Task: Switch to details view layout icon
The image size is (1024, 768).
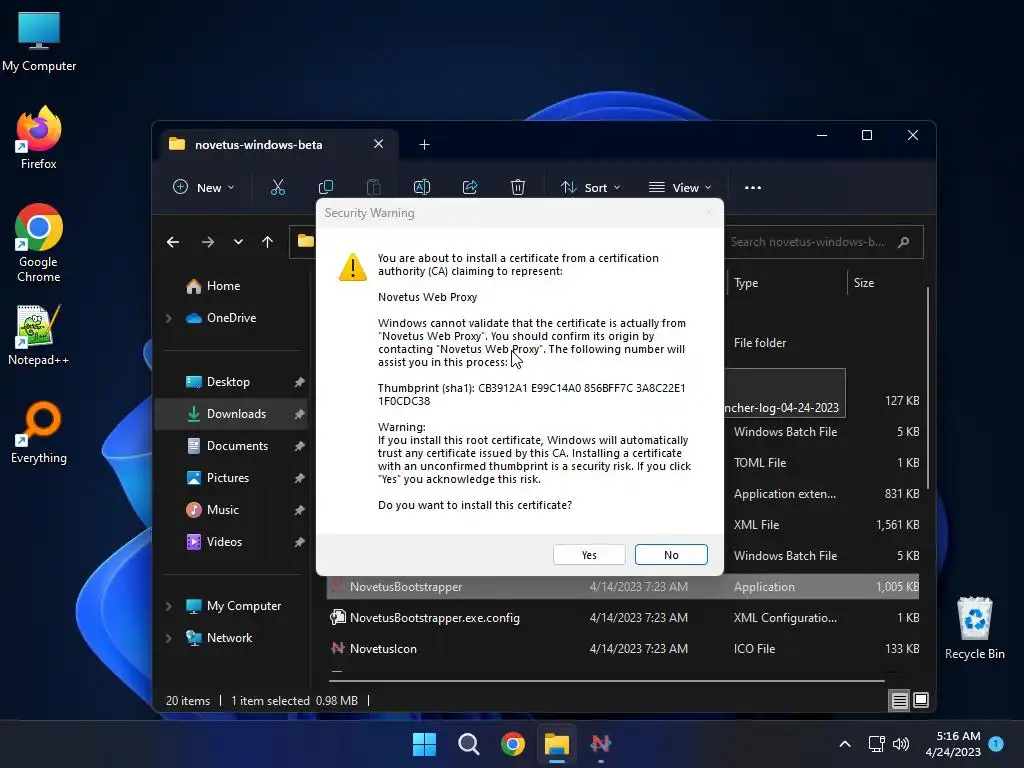Action: pos(899,701)
